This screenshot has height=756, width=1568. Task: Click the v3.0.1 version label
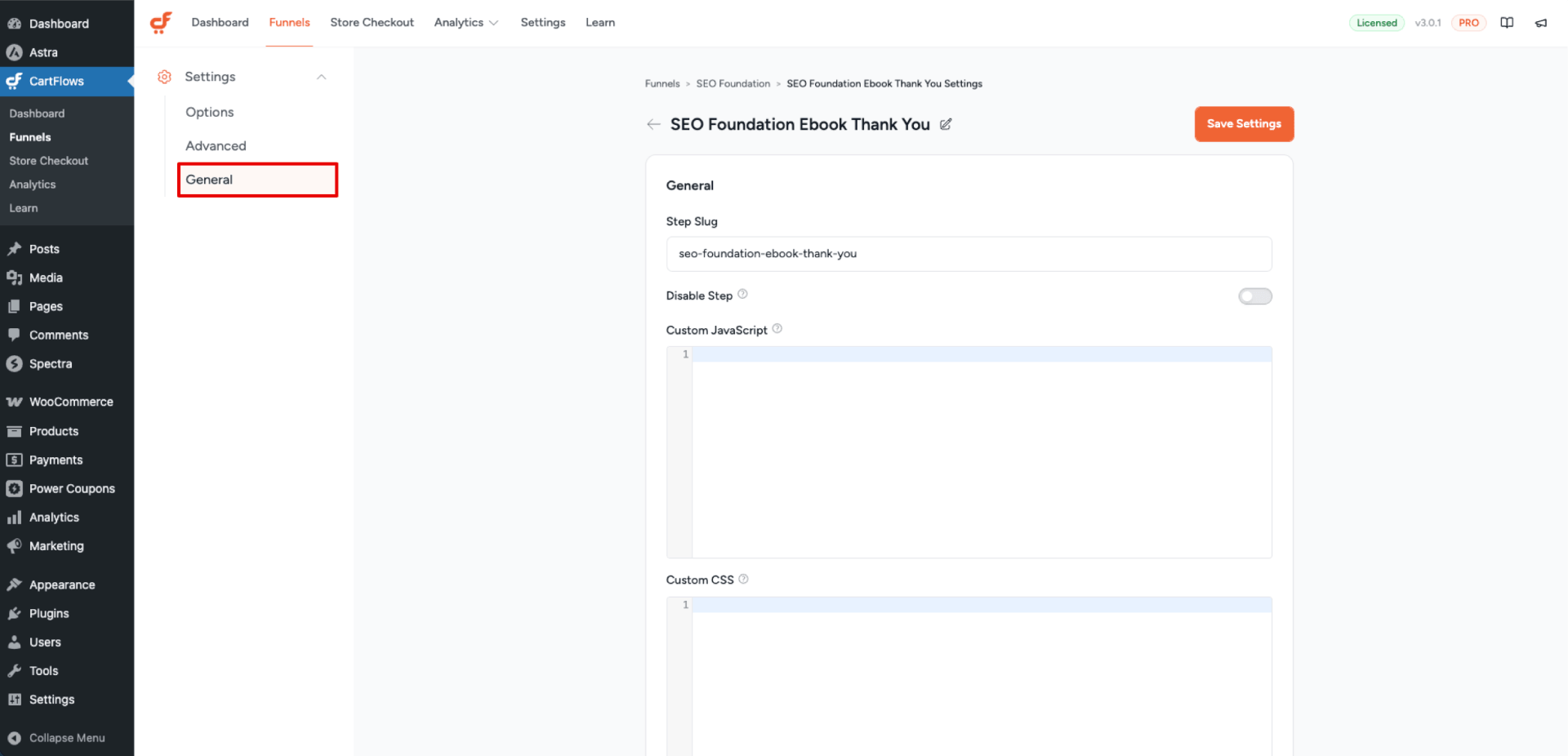tap(1428, 23)
